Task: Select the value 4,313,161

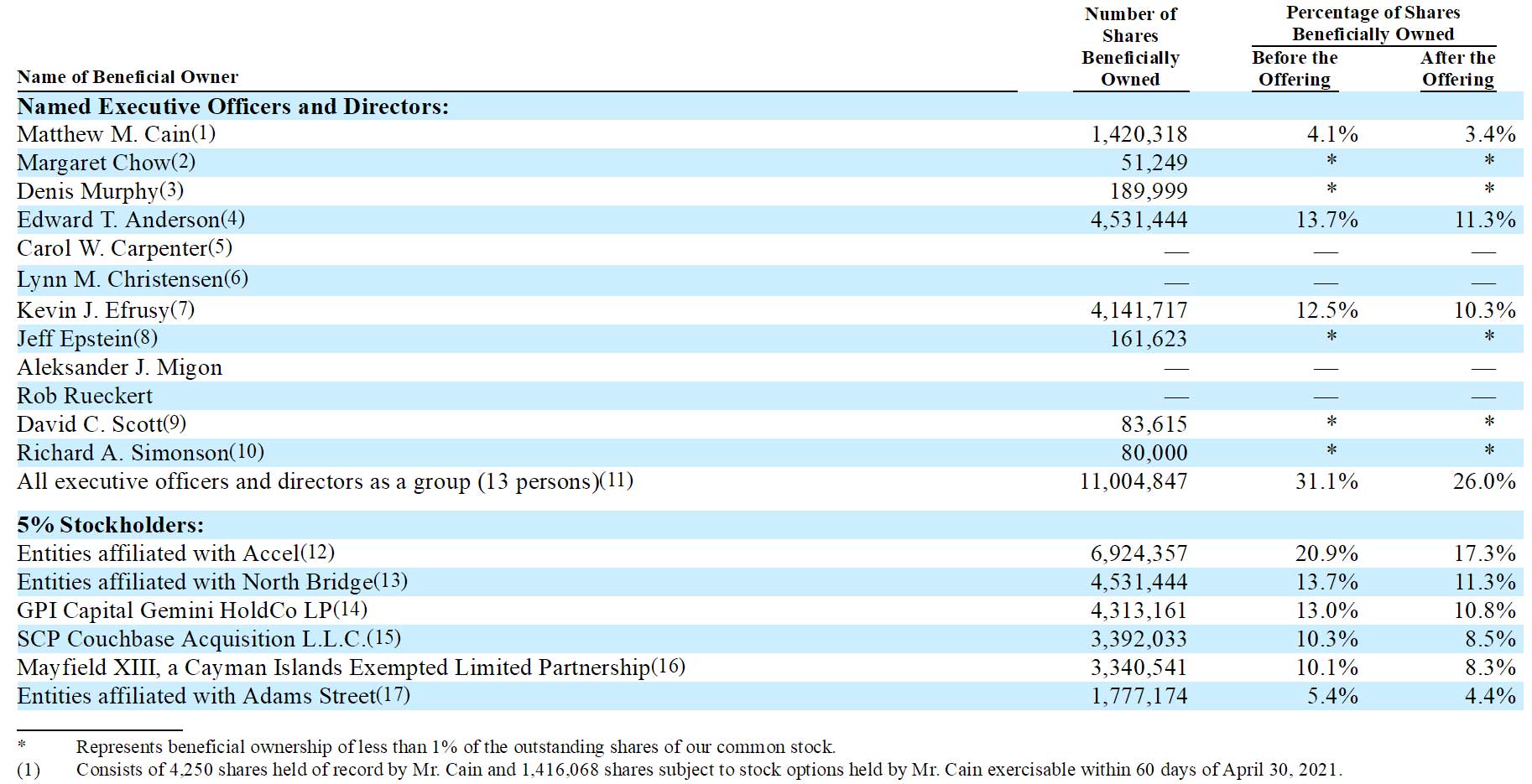Action: (1139, 610)
